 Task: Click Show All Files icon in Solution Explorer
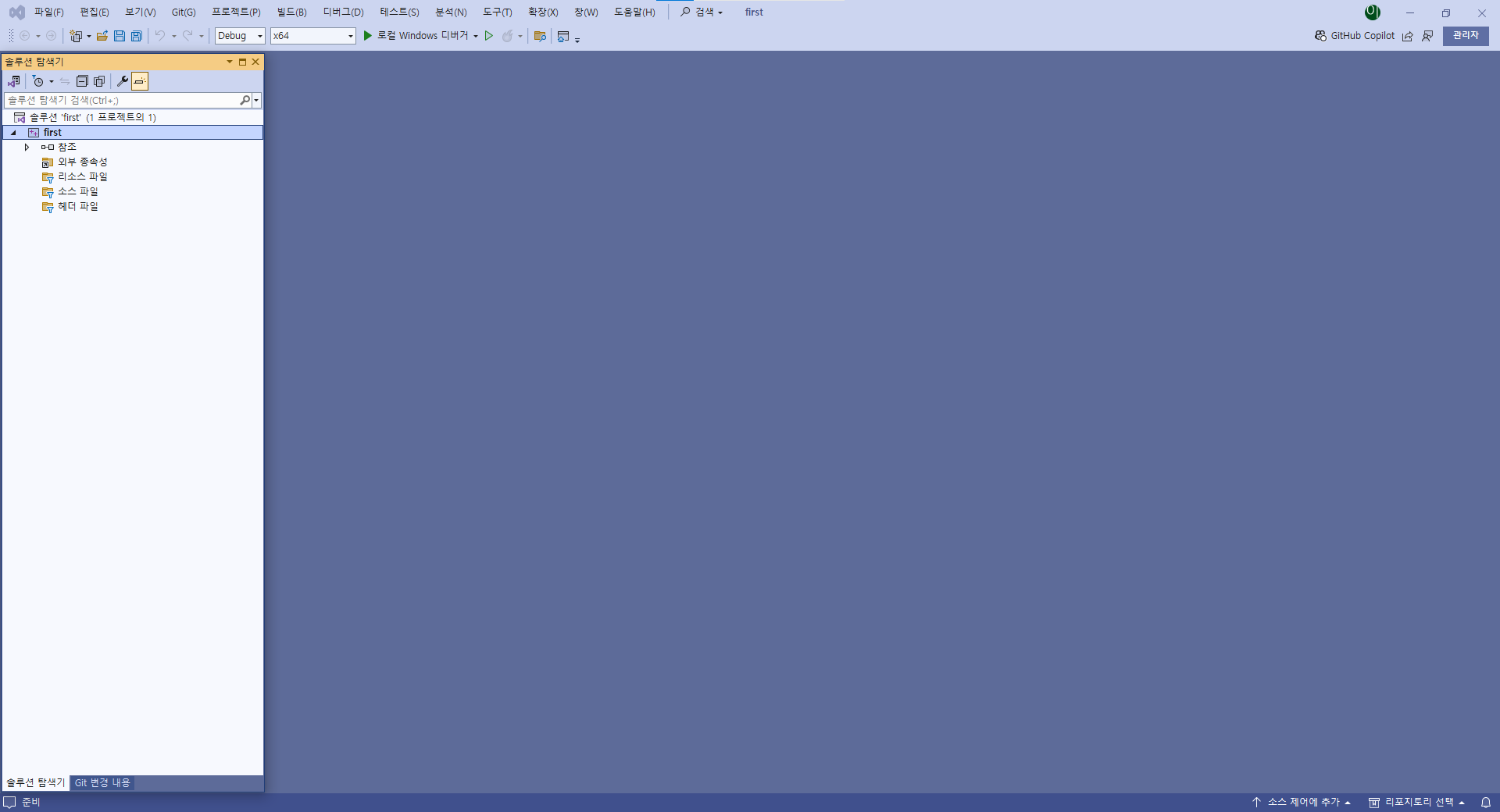point(99,81)
